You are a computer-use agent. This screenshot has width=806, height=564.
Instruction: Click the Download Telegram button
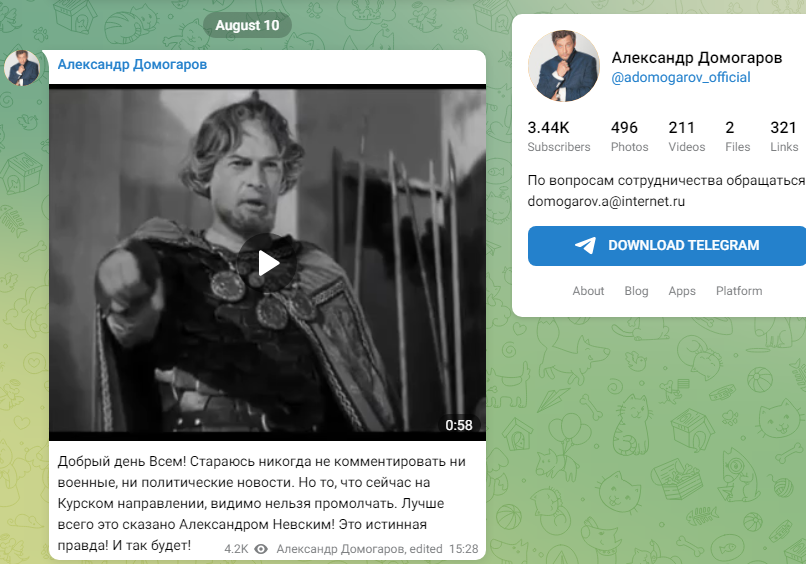point(667,246)
